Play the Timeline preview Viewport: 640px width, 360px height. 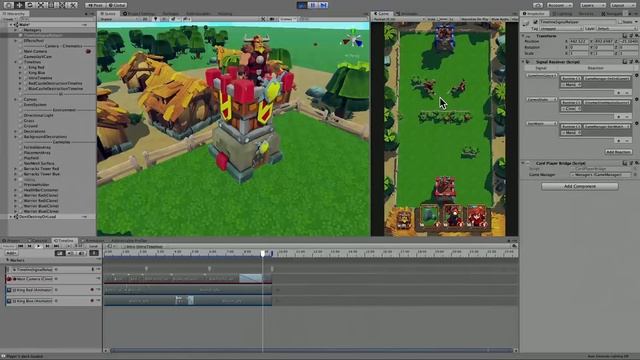[x=38, y=246]
